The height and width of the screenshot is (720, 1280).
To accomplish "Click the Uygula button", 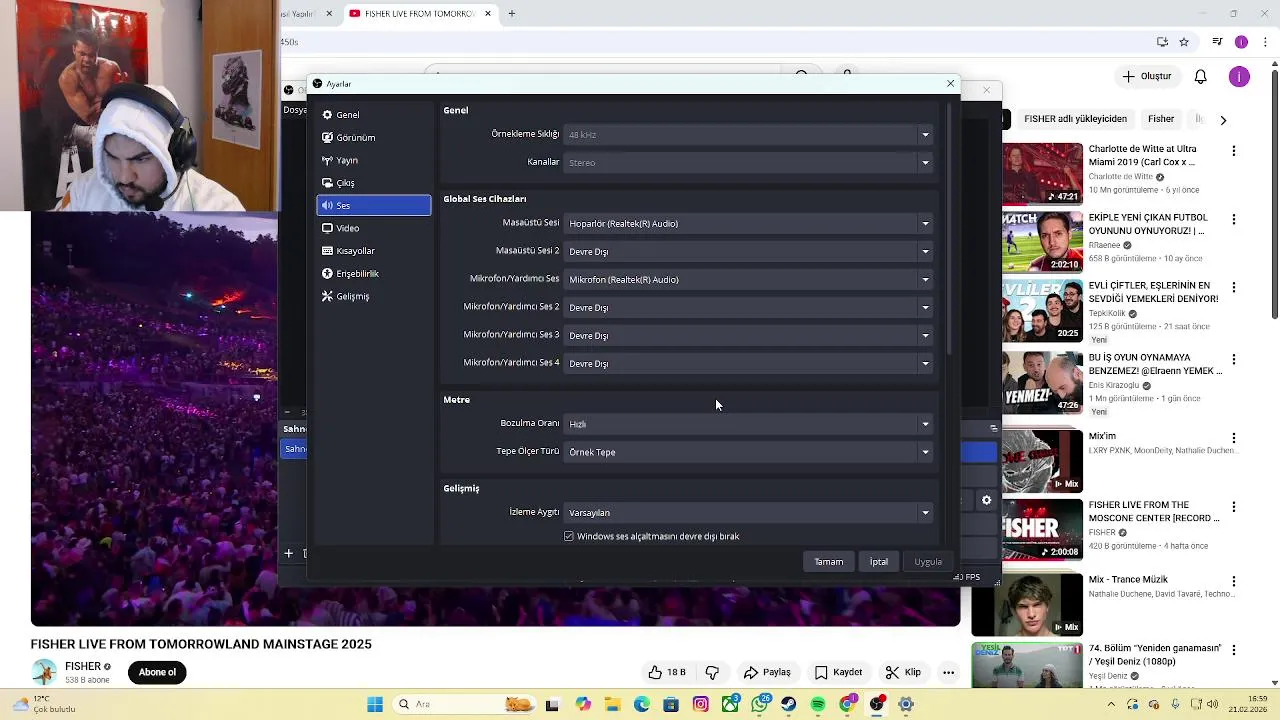I will [x=928, y=562].
